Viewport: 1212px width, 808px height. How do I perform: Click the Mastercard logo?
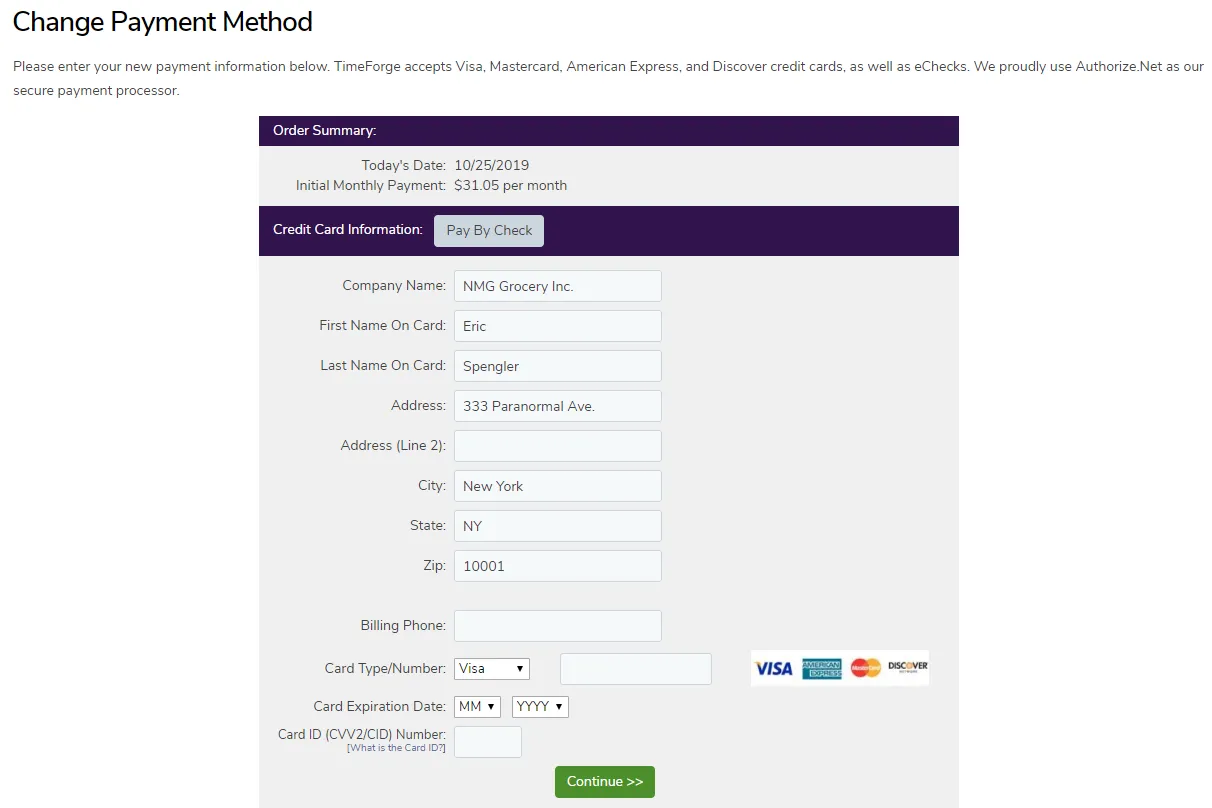(865, 668)
